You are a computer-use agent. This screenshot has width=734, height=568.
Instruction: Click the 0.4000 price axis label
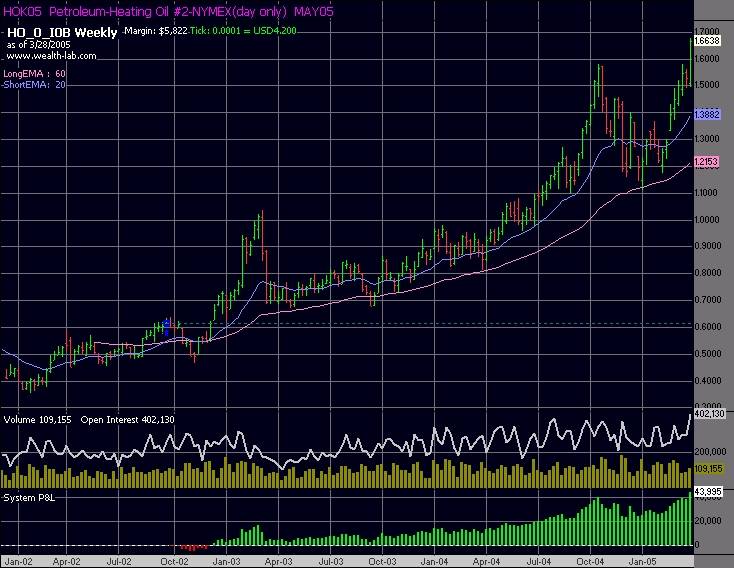pyautogui.click(x=707, y=381)
